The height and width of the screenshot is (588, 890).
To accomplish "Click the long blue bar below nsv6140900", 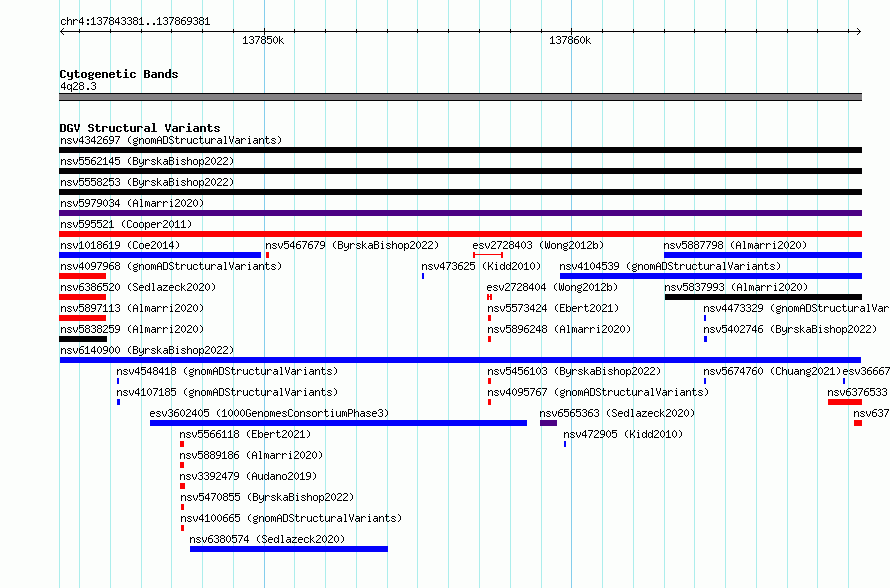I will (x=460, y=360).
